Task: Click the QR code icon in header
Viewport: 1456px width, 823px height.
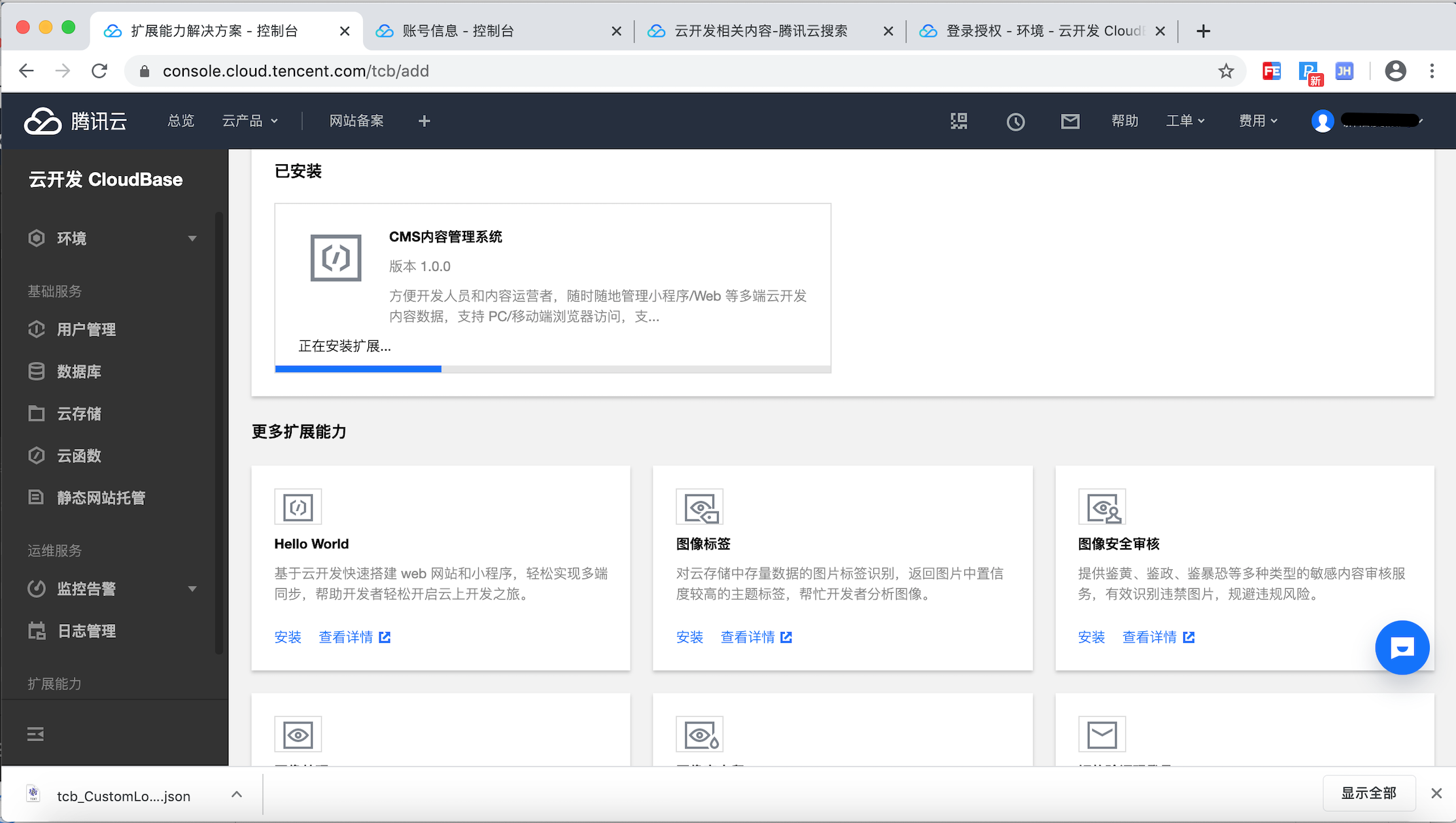Action: (x=958, y=121)
